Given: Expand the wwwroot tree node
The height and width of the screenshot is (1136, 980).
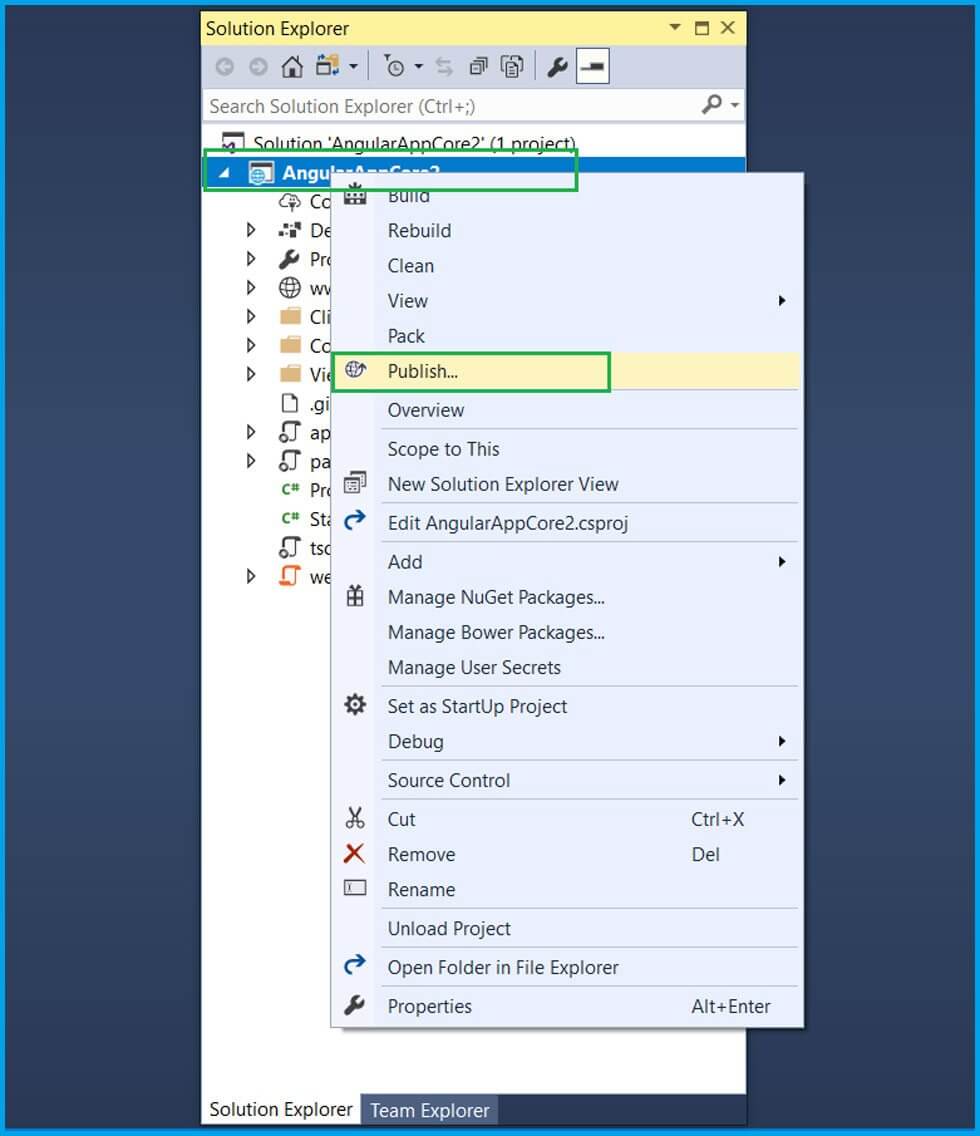Looking at the screenshot, I should pos(251,287).
